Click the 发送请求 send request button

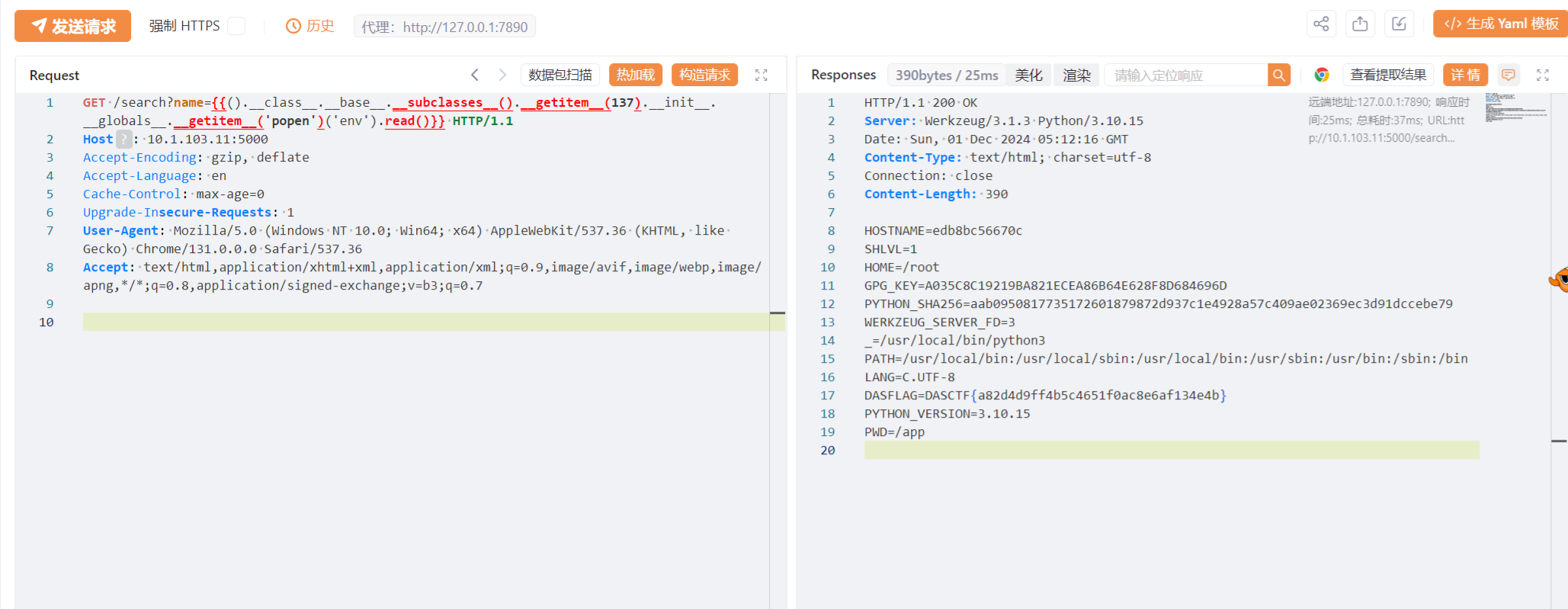coord(72,26)
